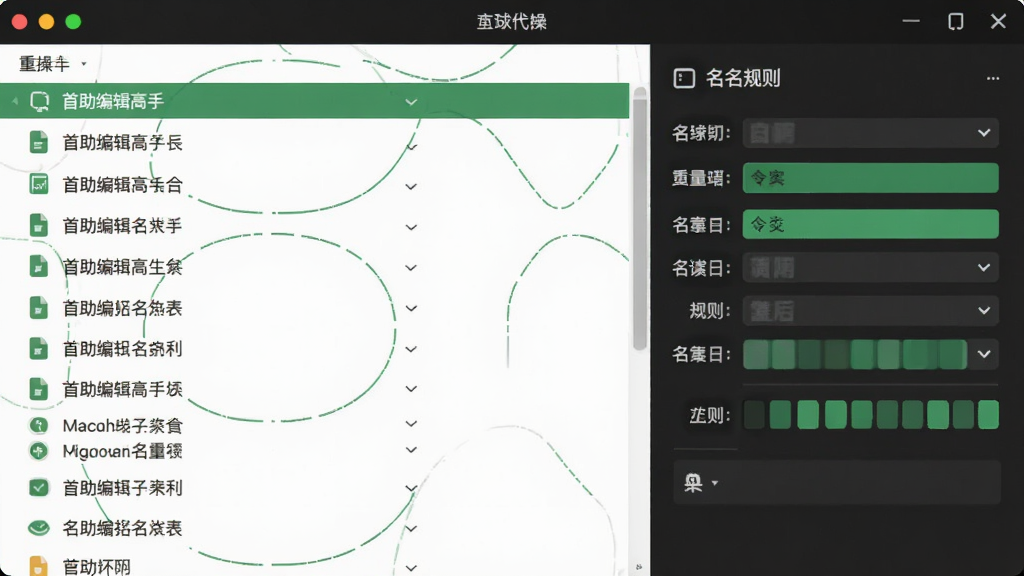Open the 规则 dropdown
Screen dimensions: 1024x576
(871, 311)
